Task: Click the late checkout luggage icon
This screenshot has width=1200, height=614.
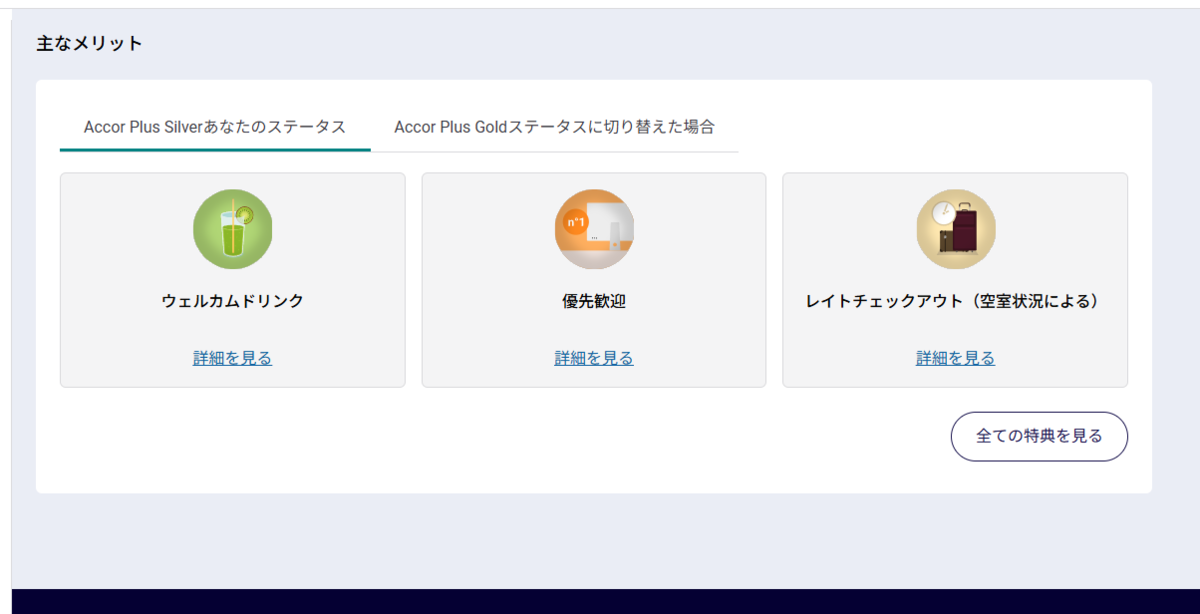Action: (x=955, y=229)
